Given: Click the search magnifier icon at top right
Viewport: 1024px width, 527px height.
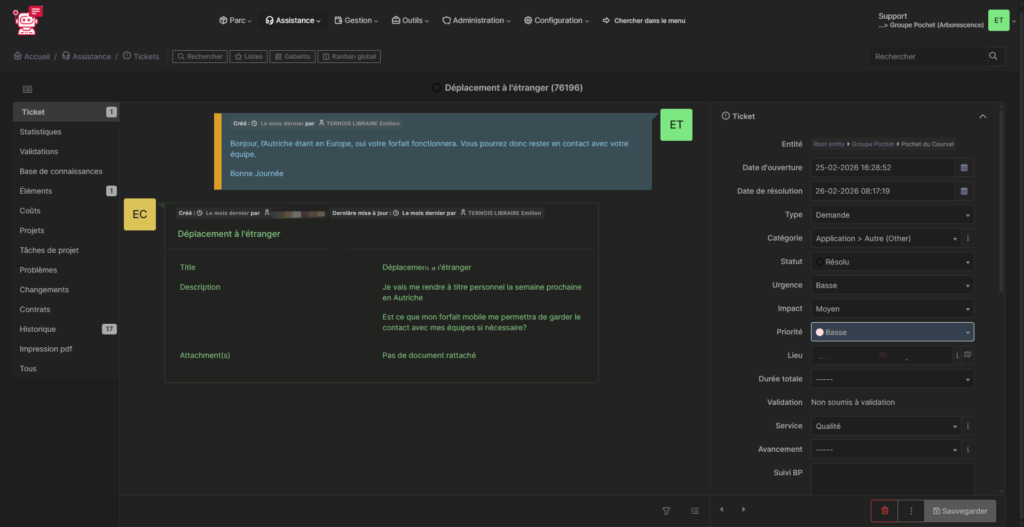Looking at the screenshot, I should coord(993,57).
